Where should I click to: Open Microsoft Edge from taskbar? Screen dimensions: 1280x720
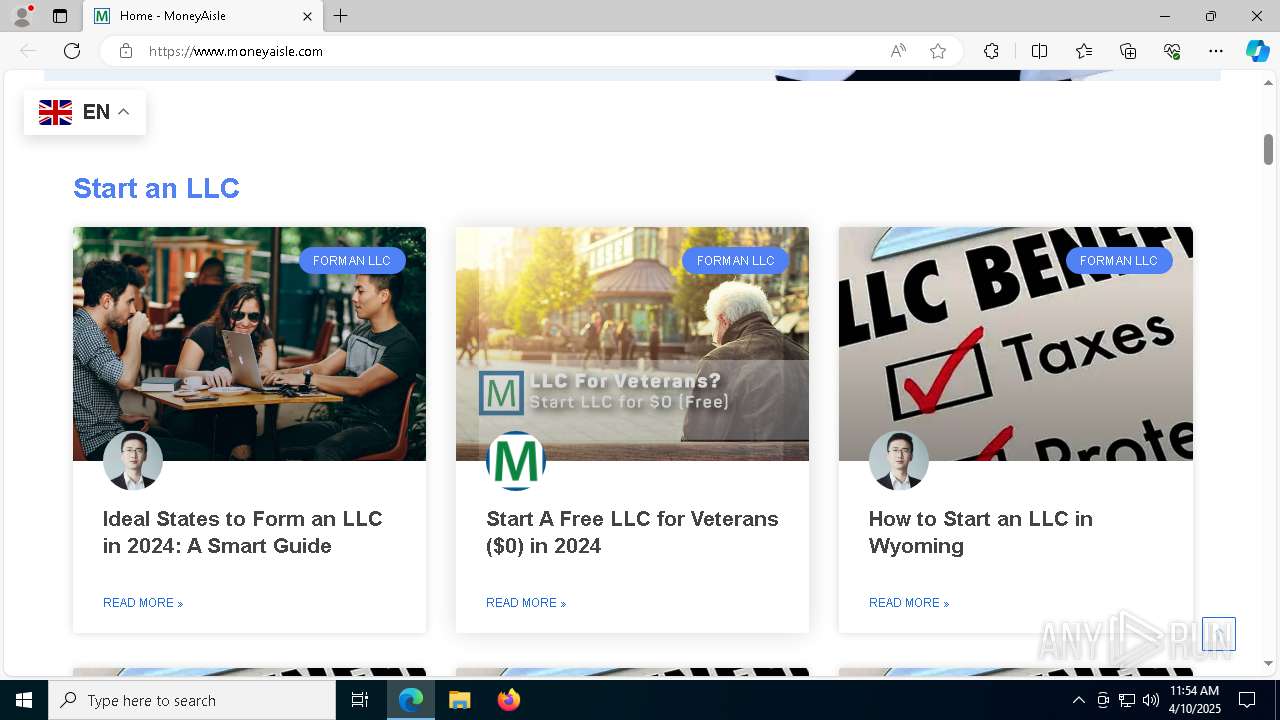[411, 700]
